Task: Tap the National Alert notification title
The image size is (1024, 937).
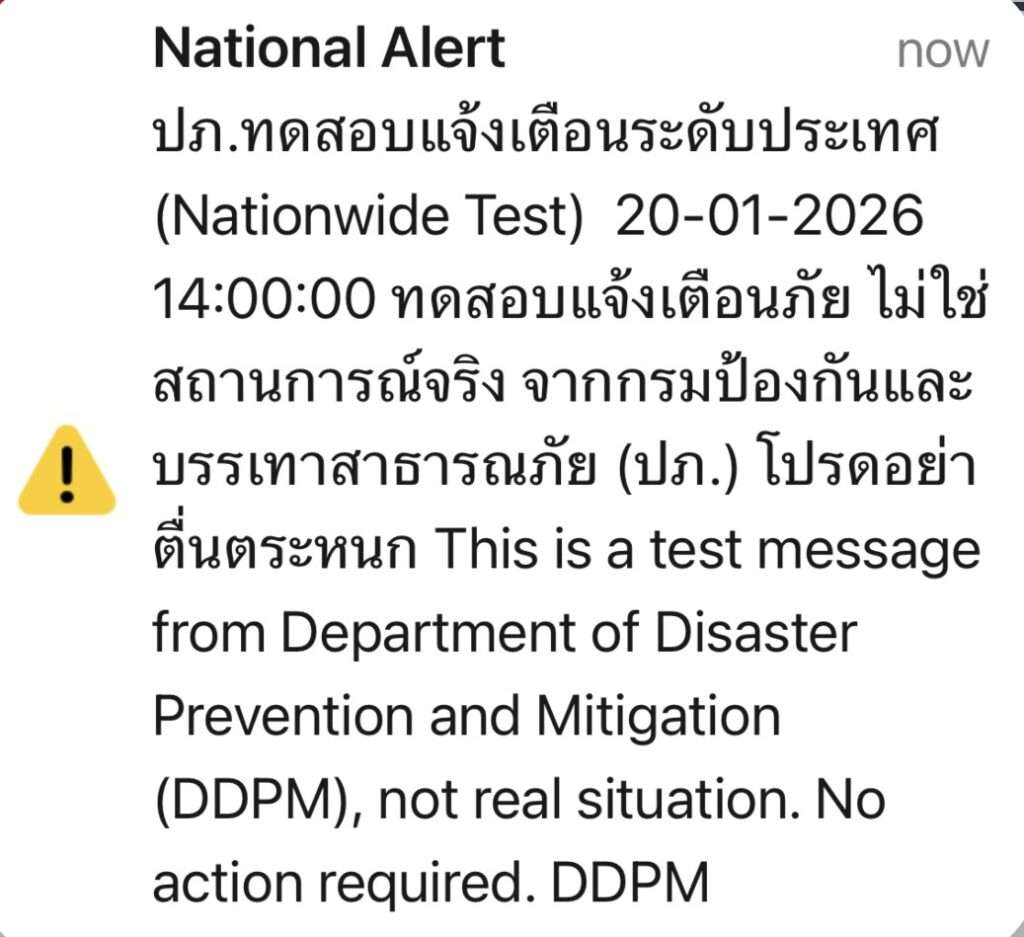Action: pyautogui.click(x=329, y=48)
